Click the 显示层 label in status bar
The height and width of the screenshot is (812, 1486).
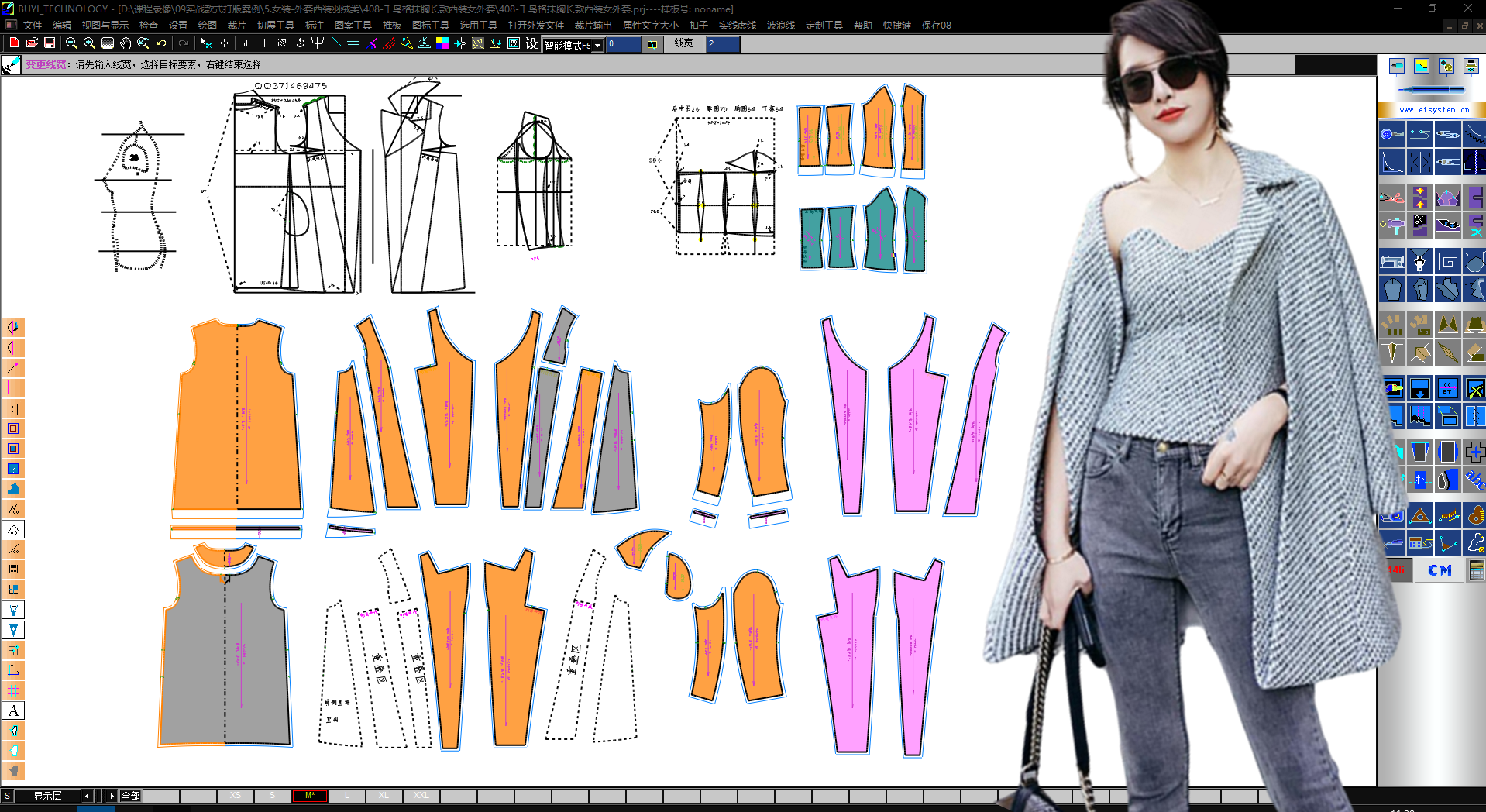[47, 796]
